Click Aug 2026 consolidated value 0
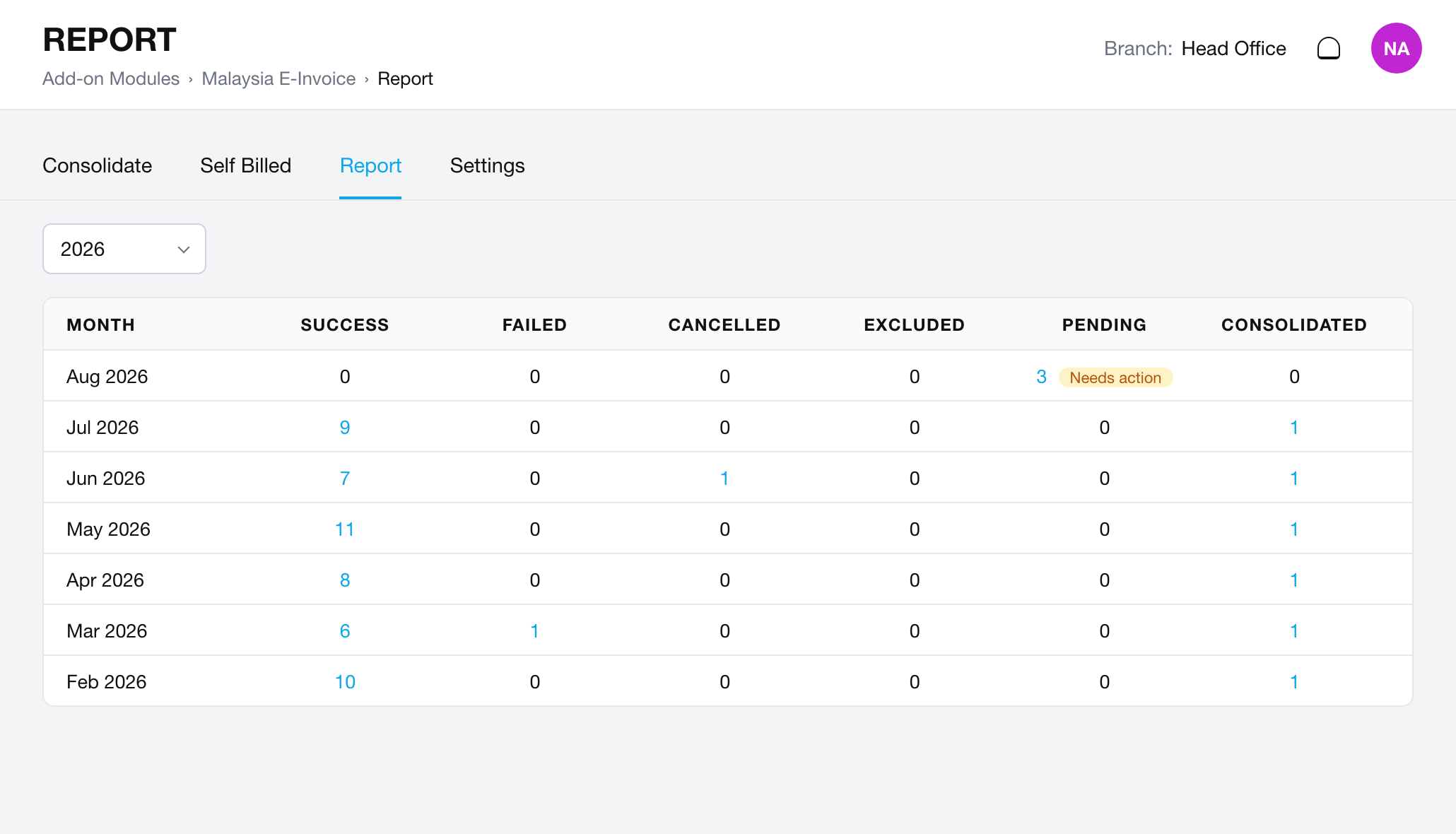 coord(1294,377)
